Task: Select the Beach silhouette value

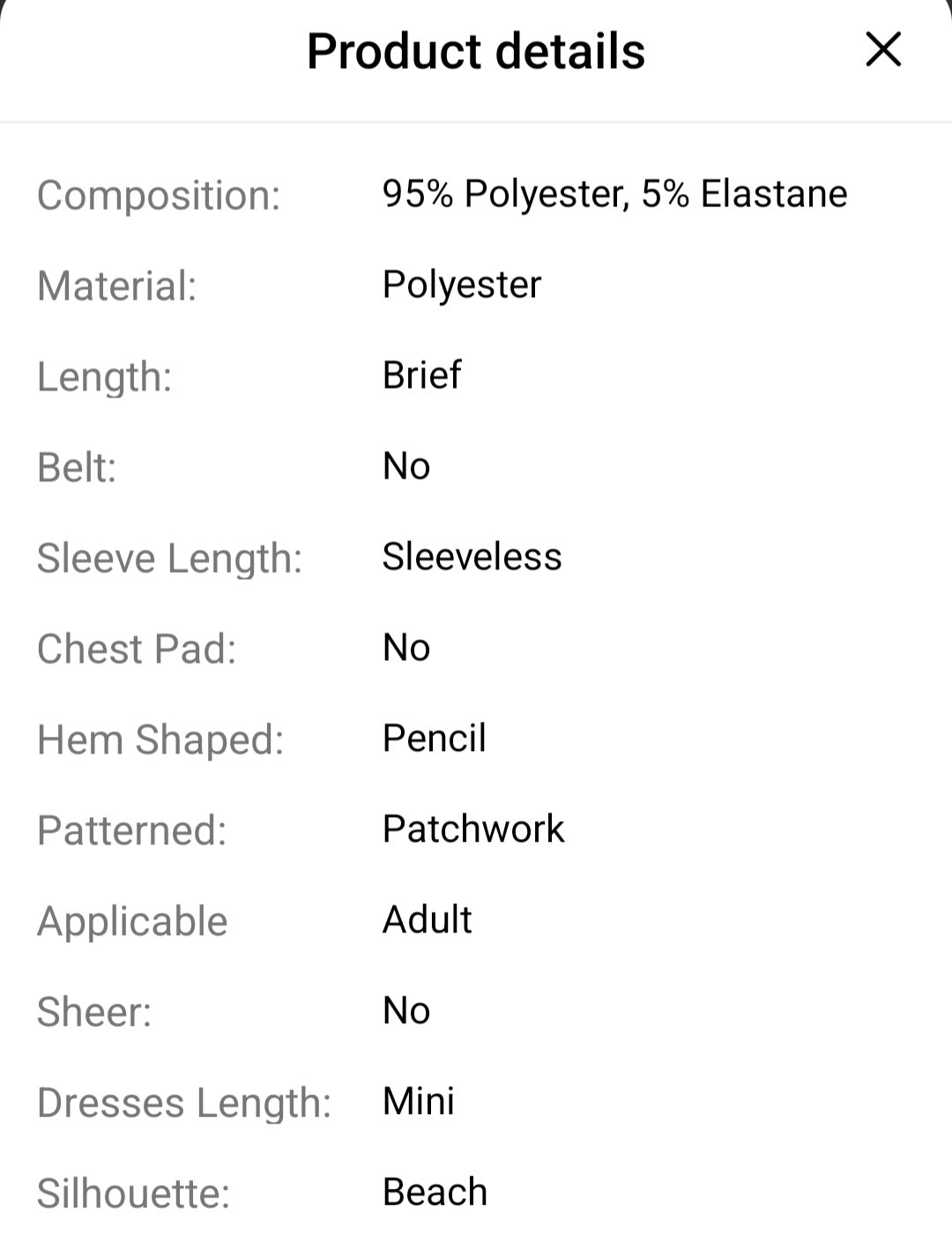Action: click(435, 1193)
